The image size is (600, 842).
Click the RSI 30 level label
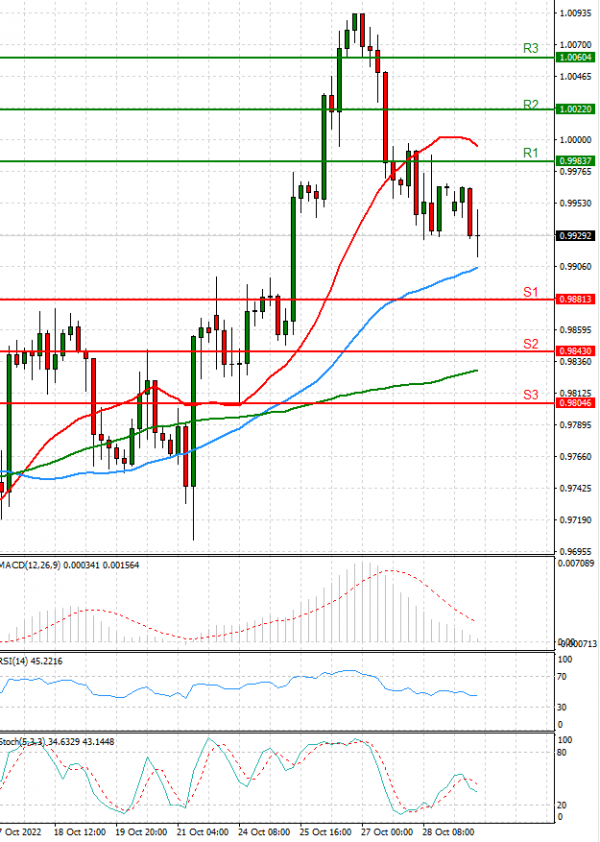tap(562, 708)
